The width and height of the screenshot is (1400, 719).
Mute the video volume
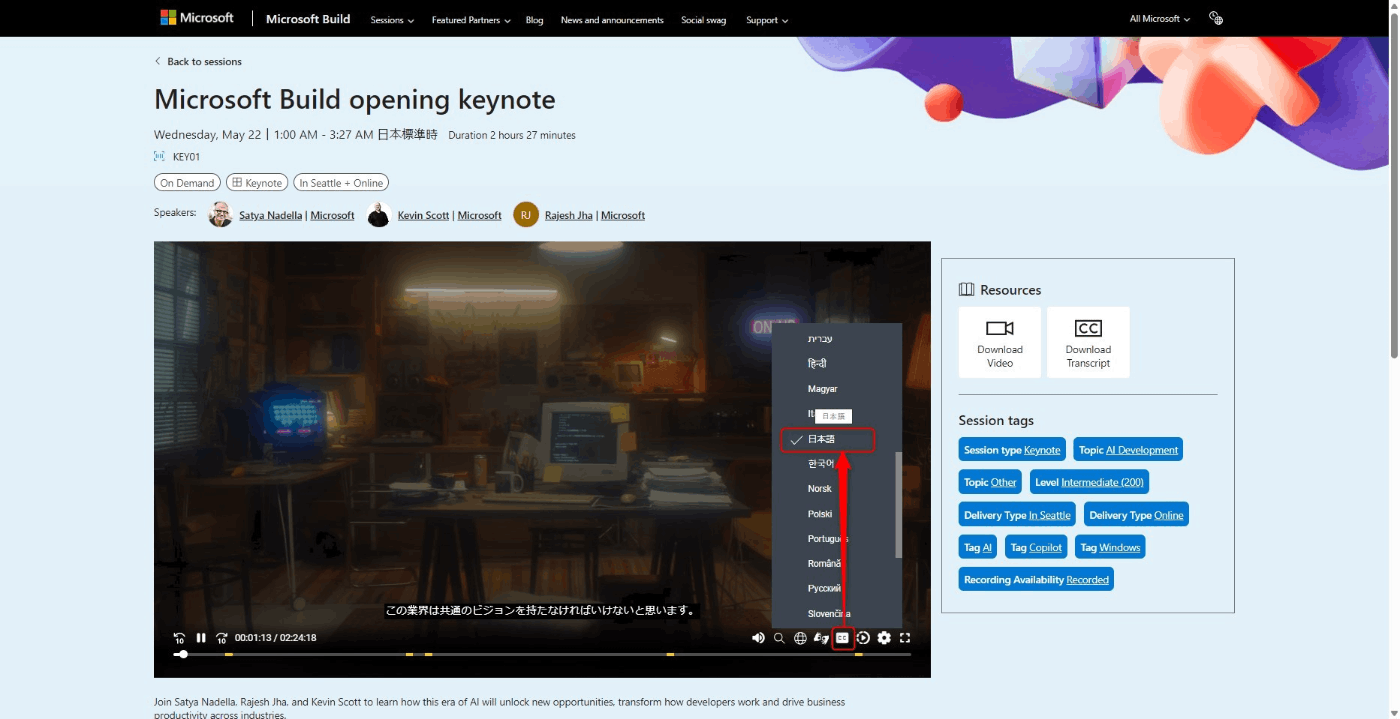click(758, 638)
